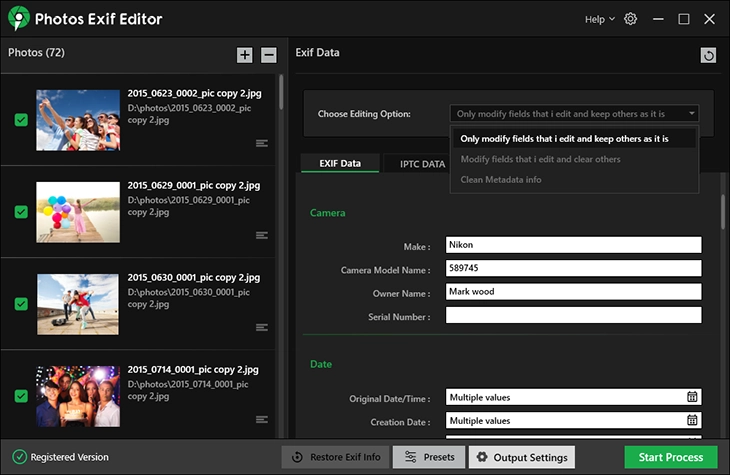
Task: Uncheck the 2015_0623_0002_pic copy 2.jpg checkbox
Action: [21, 120]
